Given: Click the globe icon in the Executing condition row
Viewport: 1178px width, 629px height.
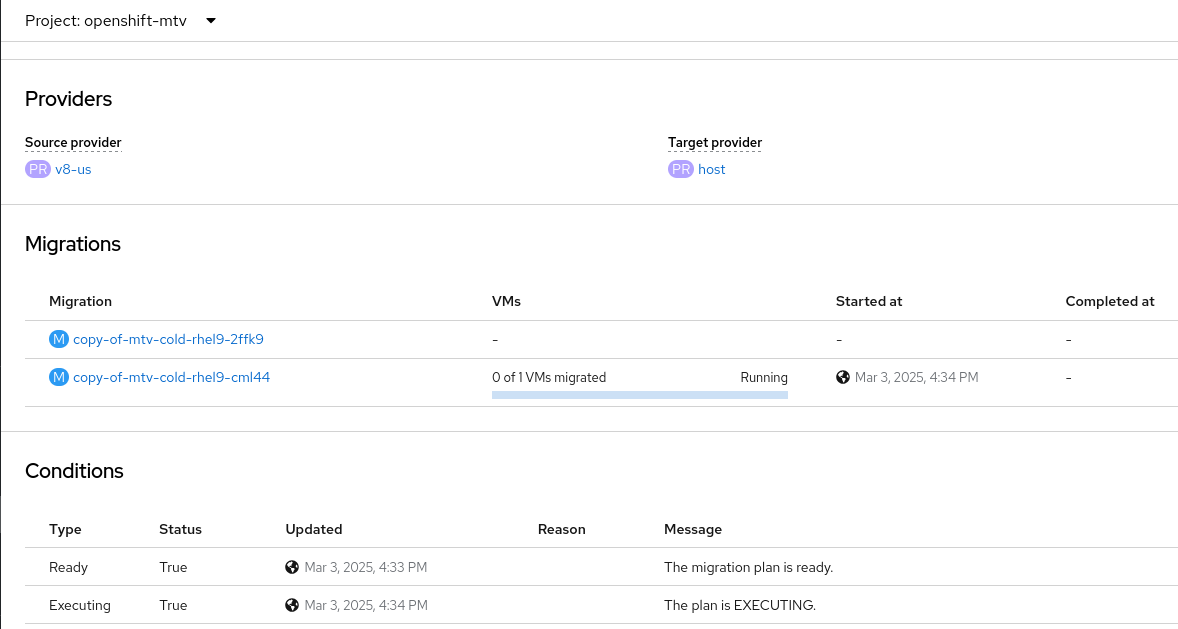Looking at the screenshot, I should pyautogui.click(x=292, y=605).
